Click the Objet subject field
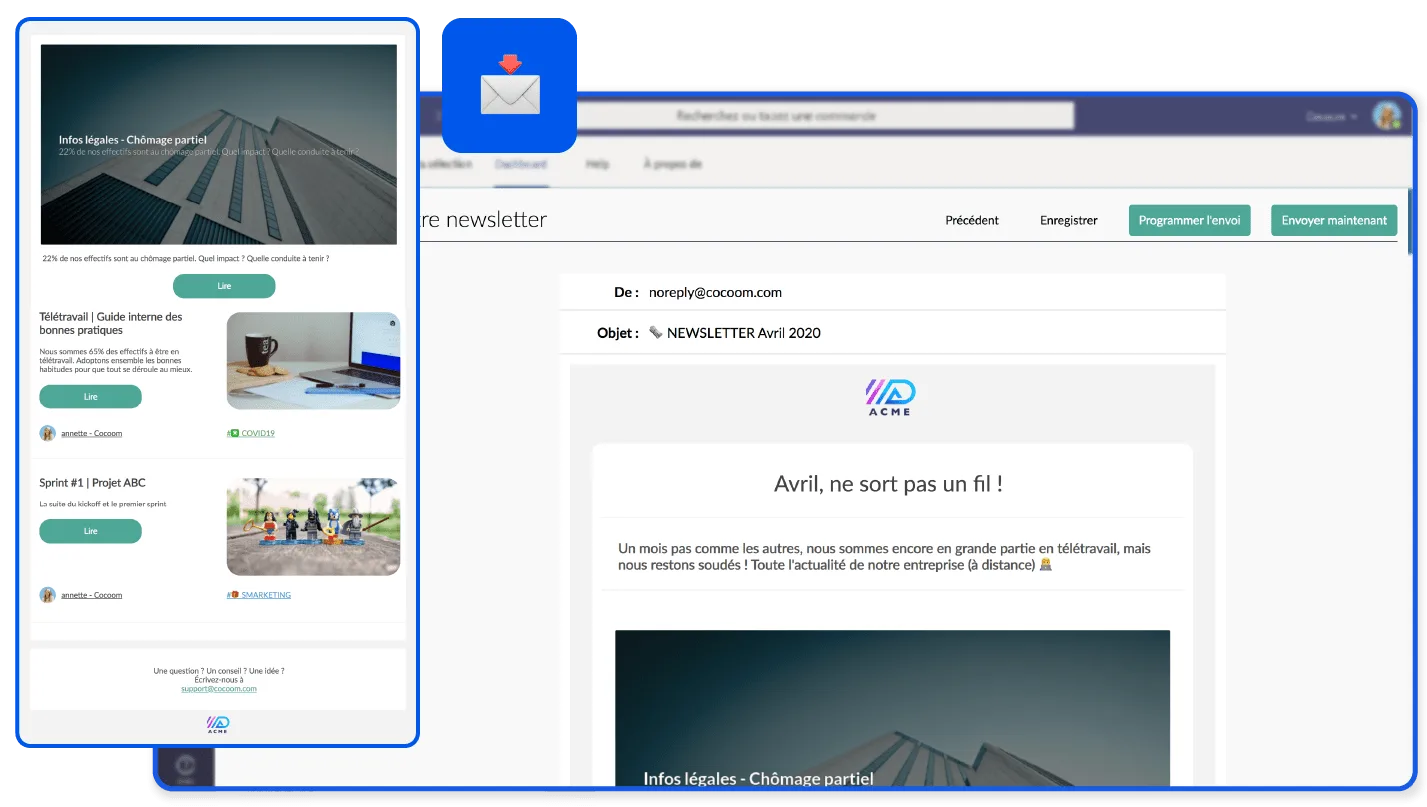This screenshot has width=1427, height=807. coord(892,332)
